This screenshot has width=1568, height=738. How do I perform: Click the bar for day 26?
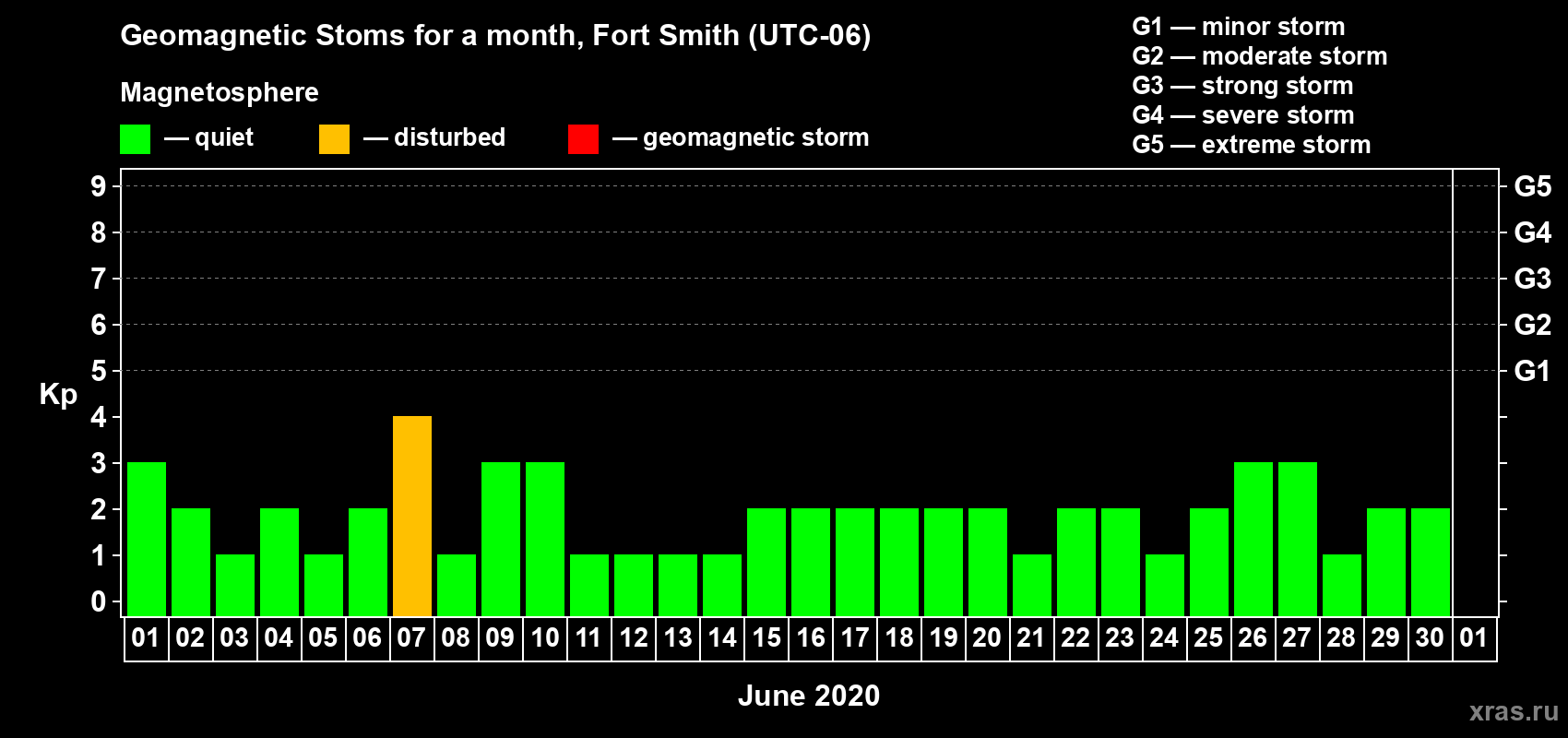pyautogui.click(x=1253, y=540)
